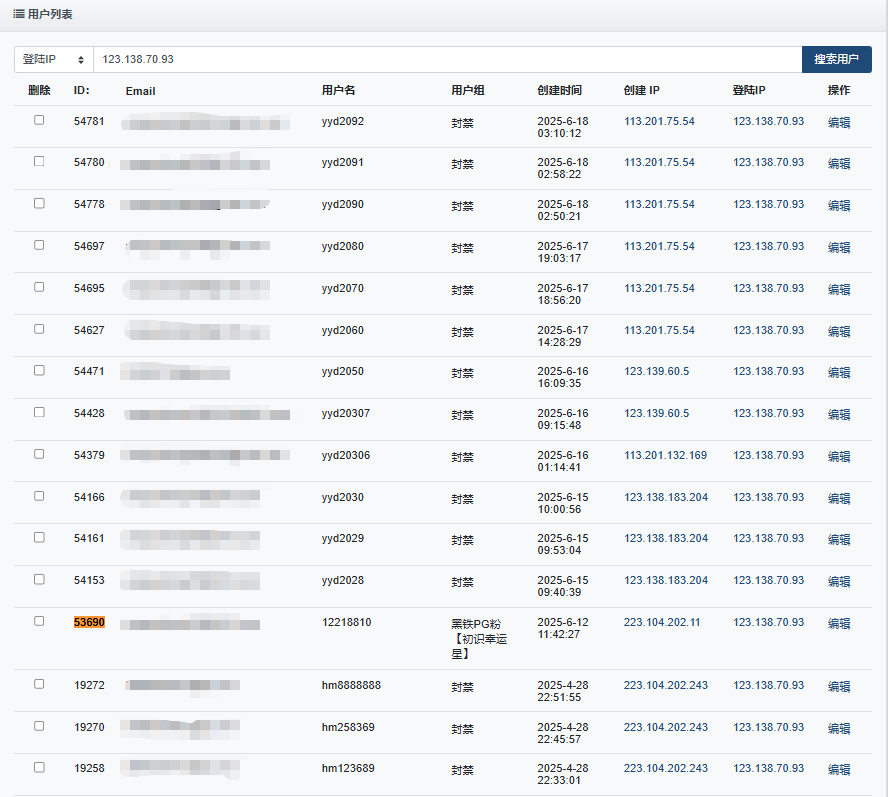Tick the checkbox for user ID 54781
The width and height of the screenshot is (888, 797).
pyautogui.click(x=39, y=120)
